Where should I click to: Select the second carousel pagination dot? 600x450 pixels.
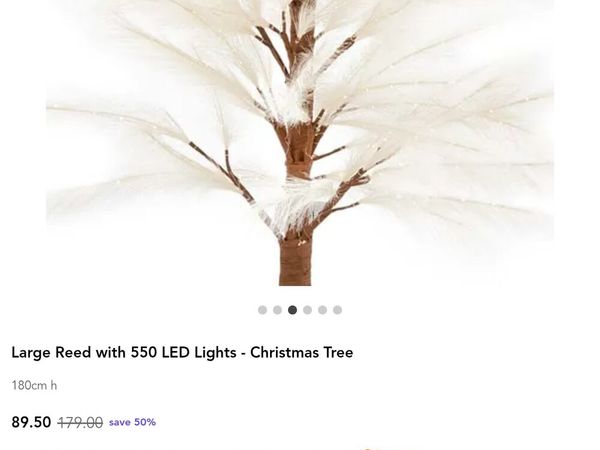[x=277, y=310]
